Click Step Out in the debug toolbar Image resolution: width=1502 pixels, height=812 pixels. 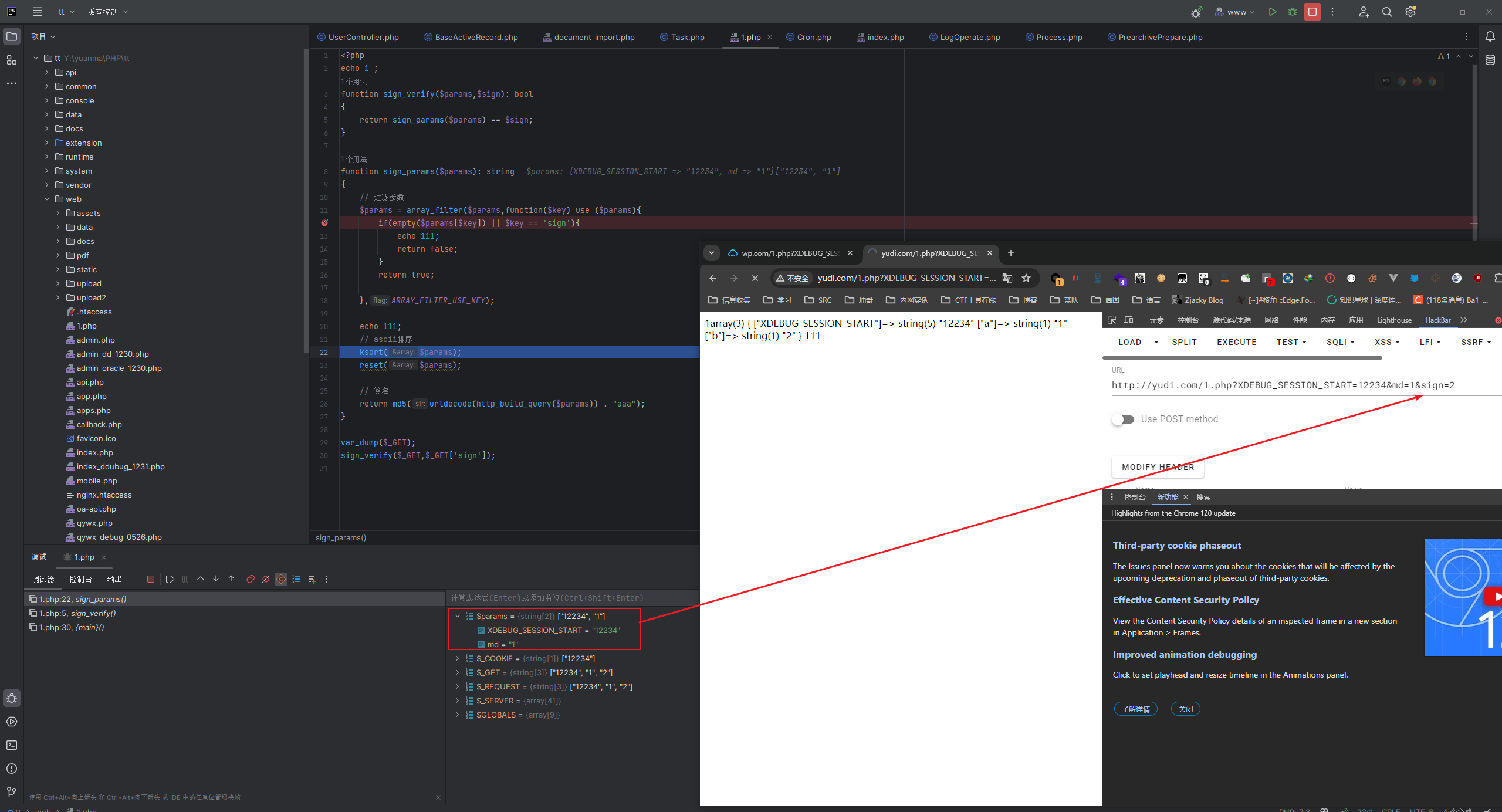pyautogui.click(x=231, y=579)
